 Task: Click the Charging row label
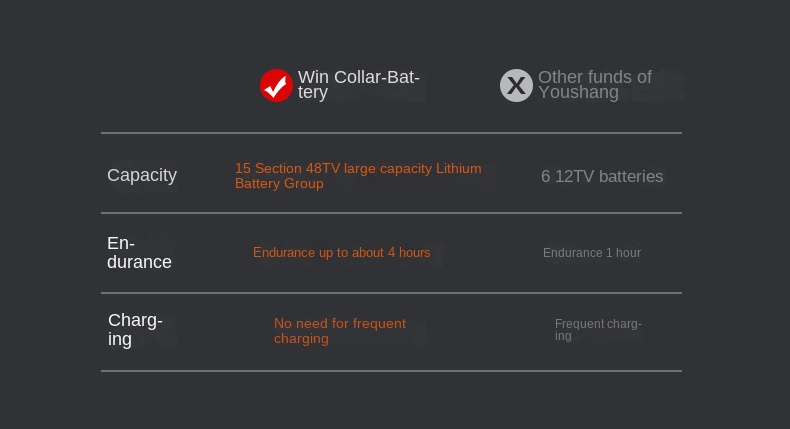click(135, 329)
